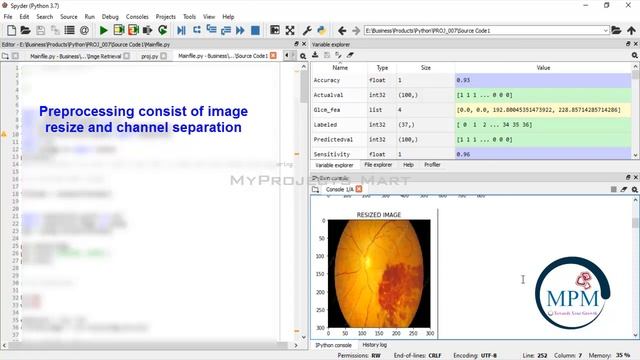Close Console 1/A tab
Image resolution: width=640 pixels, height=360 pixels.
(x=359, y=189)
